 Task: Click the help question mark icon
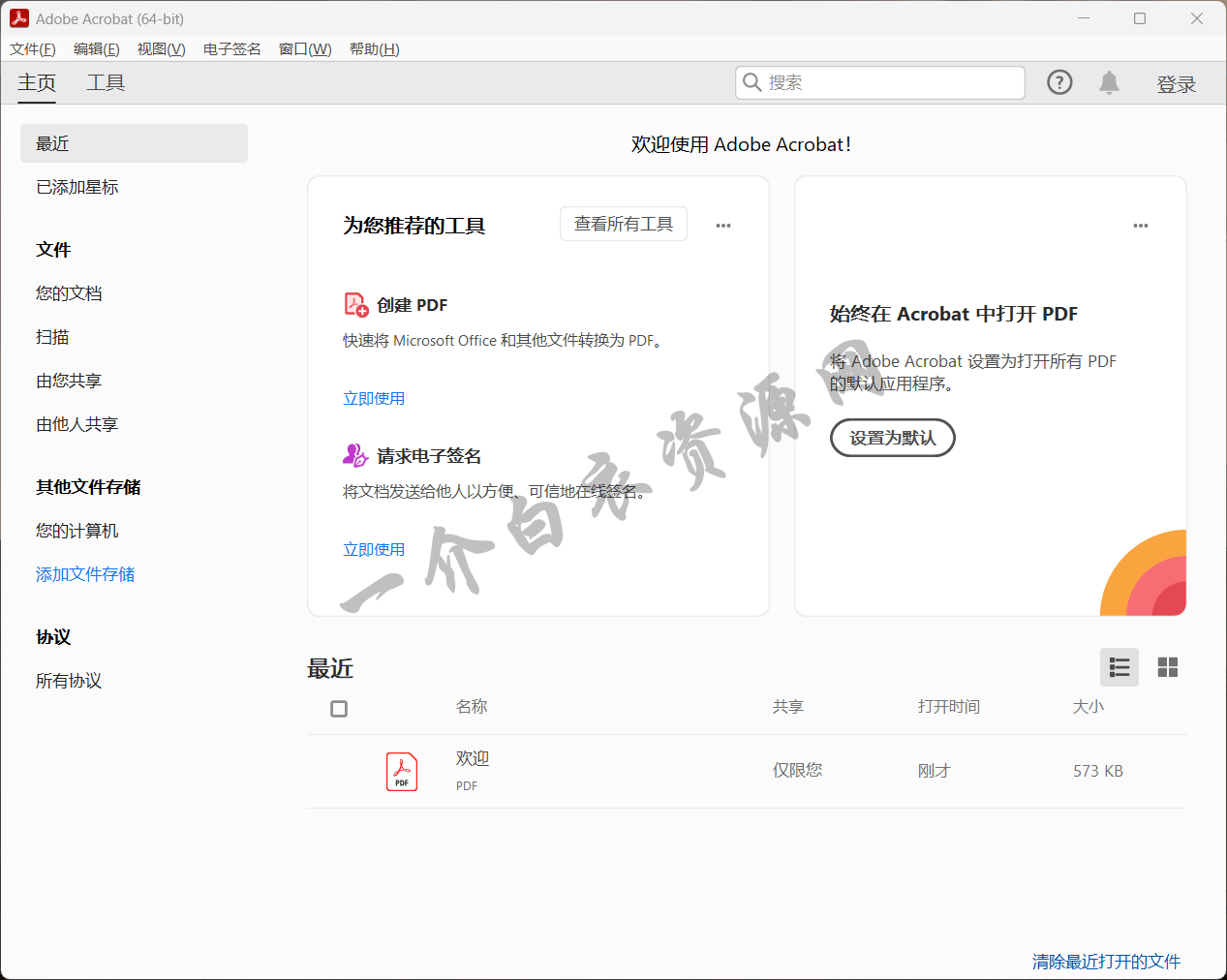(x=1059, y=83)
